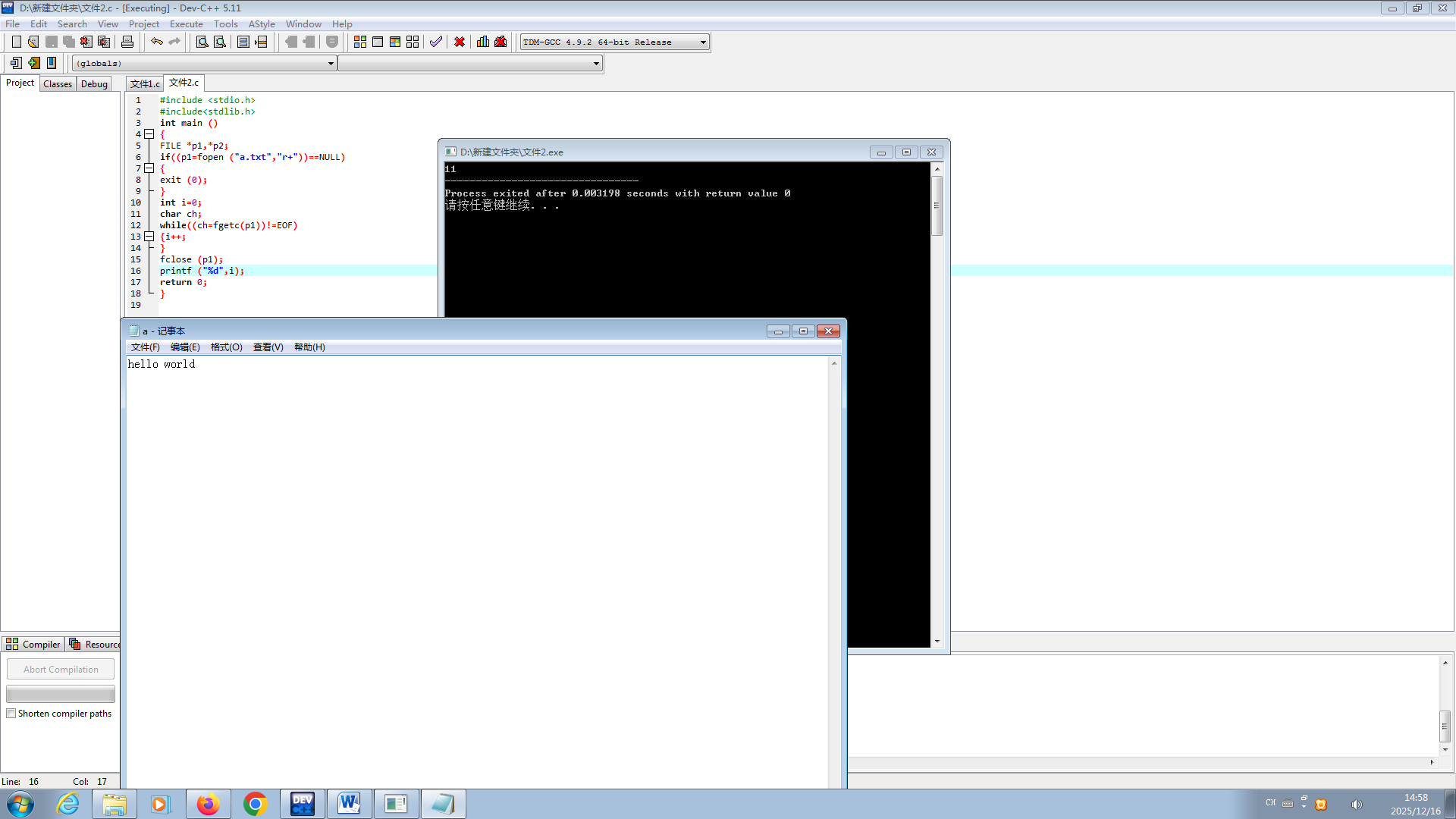Screen dimensions: 1456x819
Task: Collapse the code fold at line 4
Action: (149, 134)
